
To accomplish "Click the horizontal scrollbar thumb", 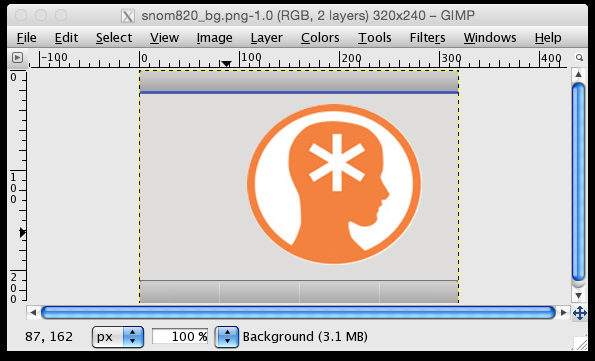I will (x=298, y=313).
